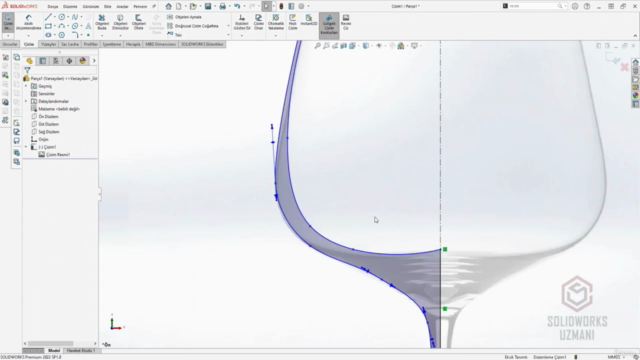This screenshot has height=360, width=640.
Task: Select the Spline sketch tool
Action: click(75, 17)
